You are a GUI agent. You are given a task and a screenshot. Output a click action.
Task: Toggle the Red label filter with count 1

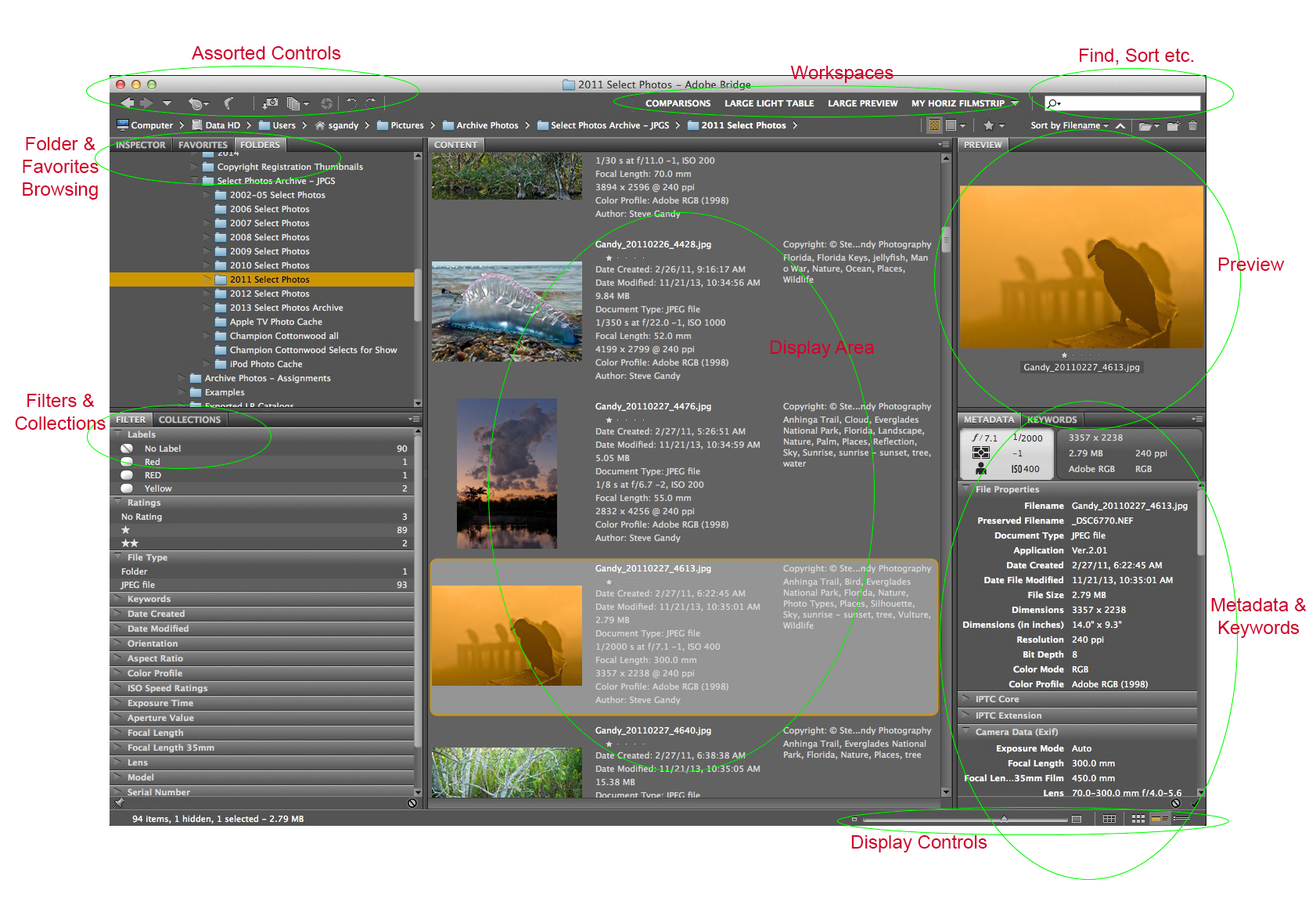pos(261,462)
